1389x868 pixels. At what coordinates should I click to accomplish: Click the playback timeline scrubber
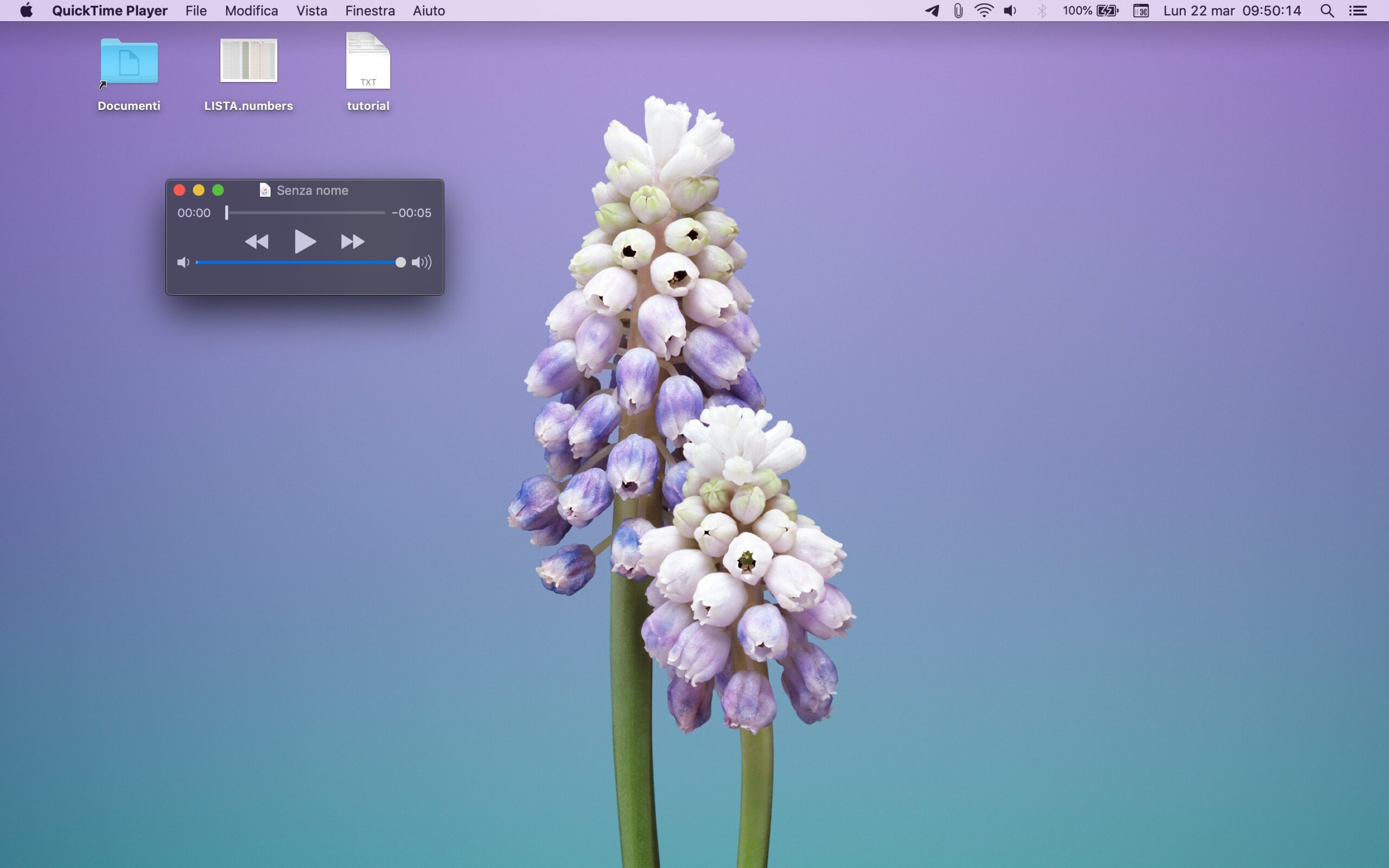[x=227, y=213]
